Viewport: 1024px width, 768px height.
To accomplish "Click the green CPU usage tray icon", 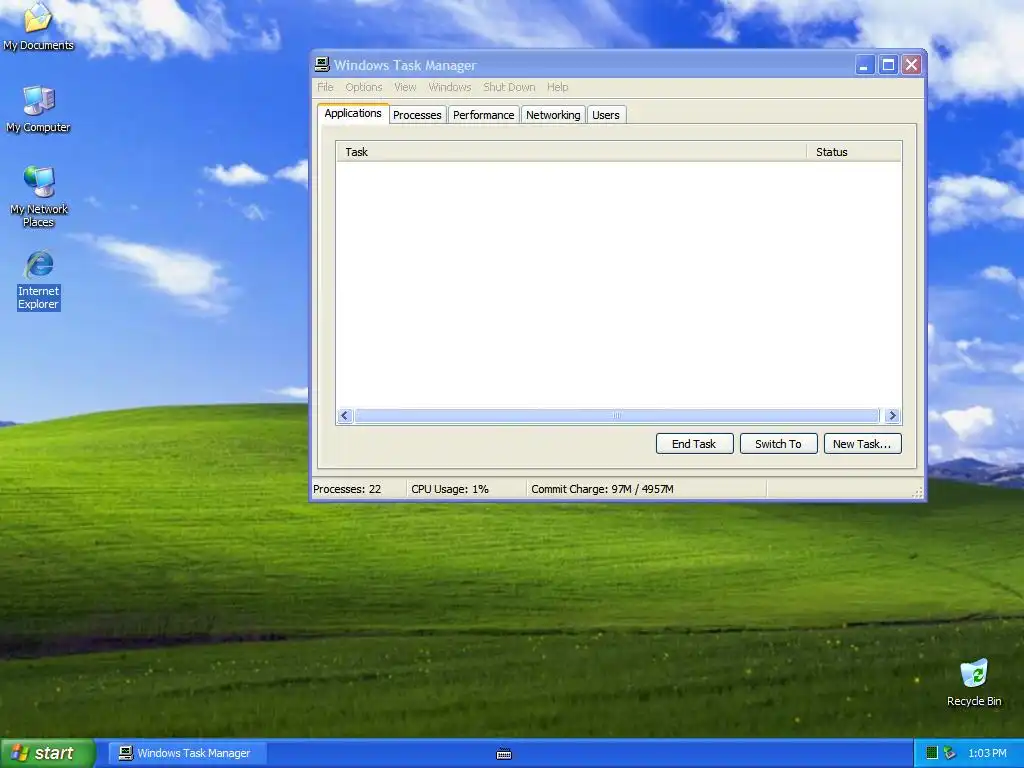I will (932, 753).
